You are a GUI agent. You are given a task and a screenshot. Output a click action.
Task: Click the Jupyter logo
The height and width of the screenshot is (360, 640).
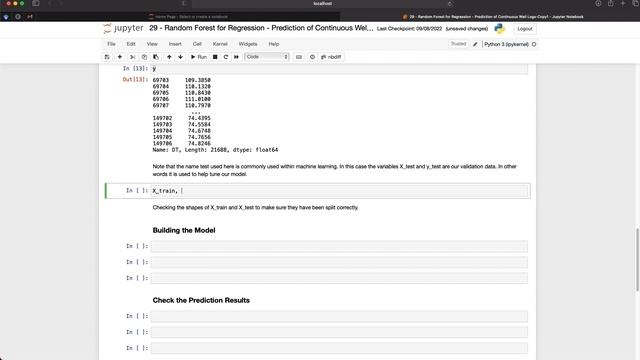[x=124, y=28]
